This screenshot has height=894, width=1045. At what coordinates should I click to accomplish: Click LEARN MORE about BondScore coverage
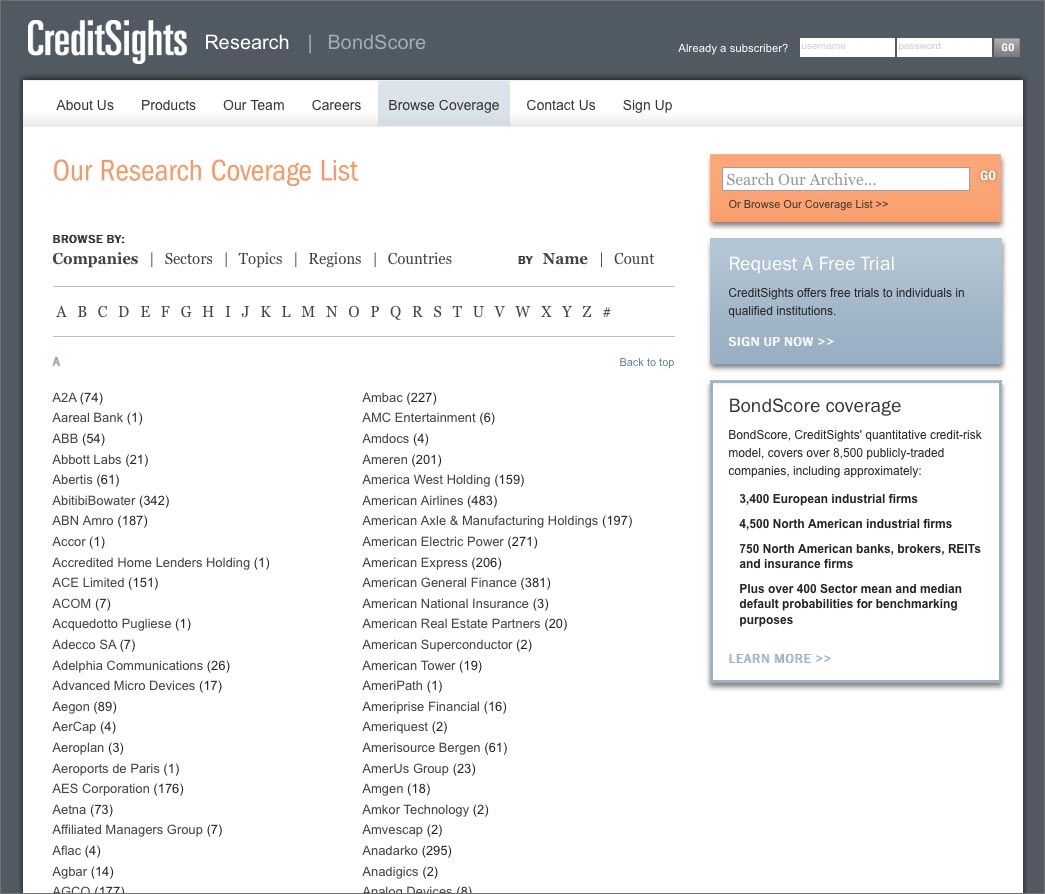pos(779,659)
